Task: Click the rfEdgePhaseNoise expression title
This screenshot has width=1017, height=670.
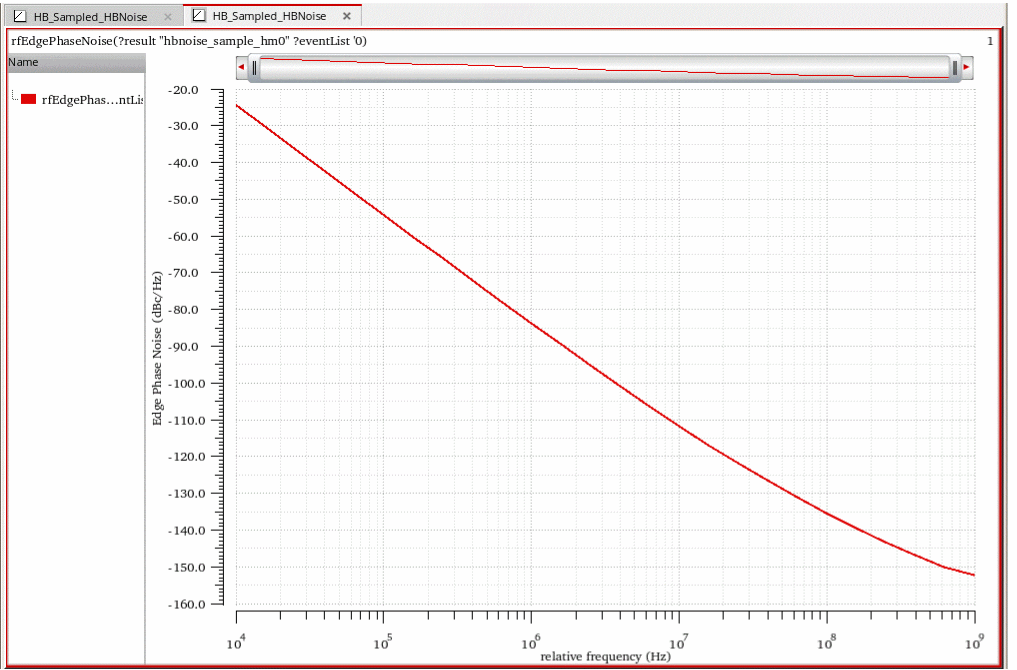Action: 189,41
